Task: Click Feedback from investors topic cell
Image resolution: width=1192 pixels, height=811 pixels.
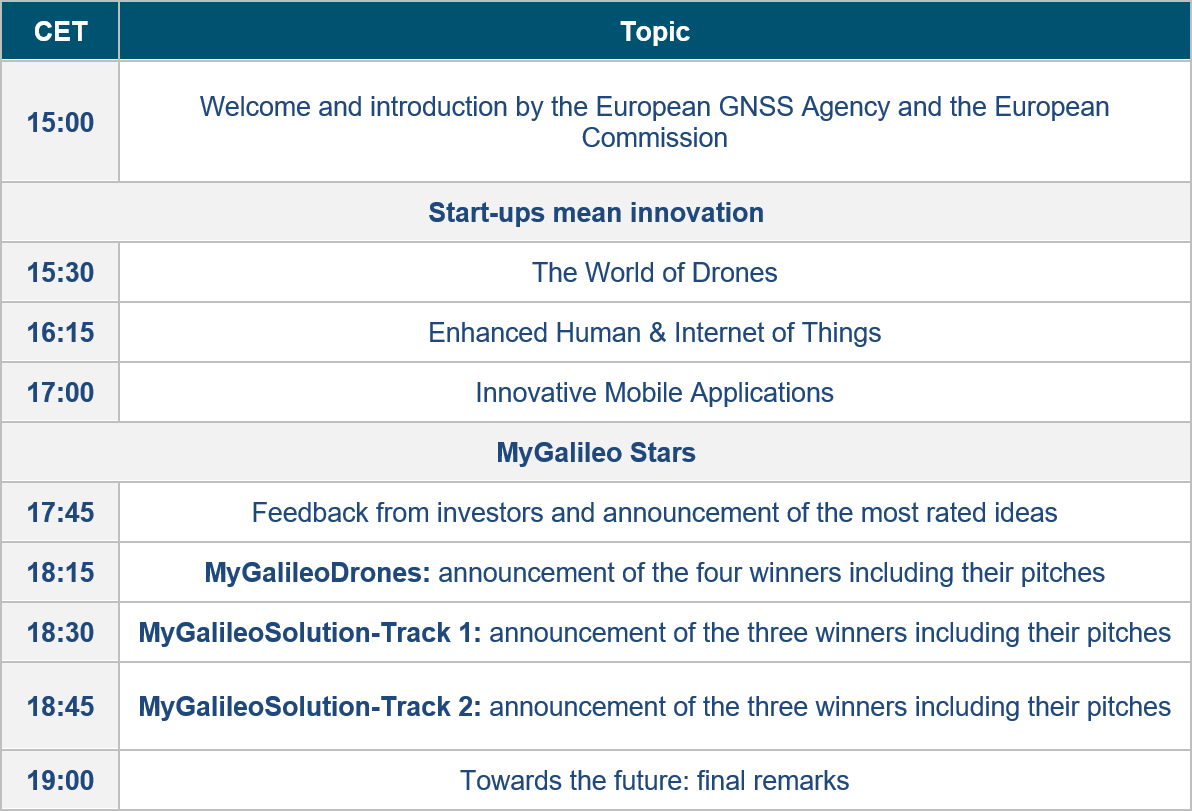Action: pos(655,513)
